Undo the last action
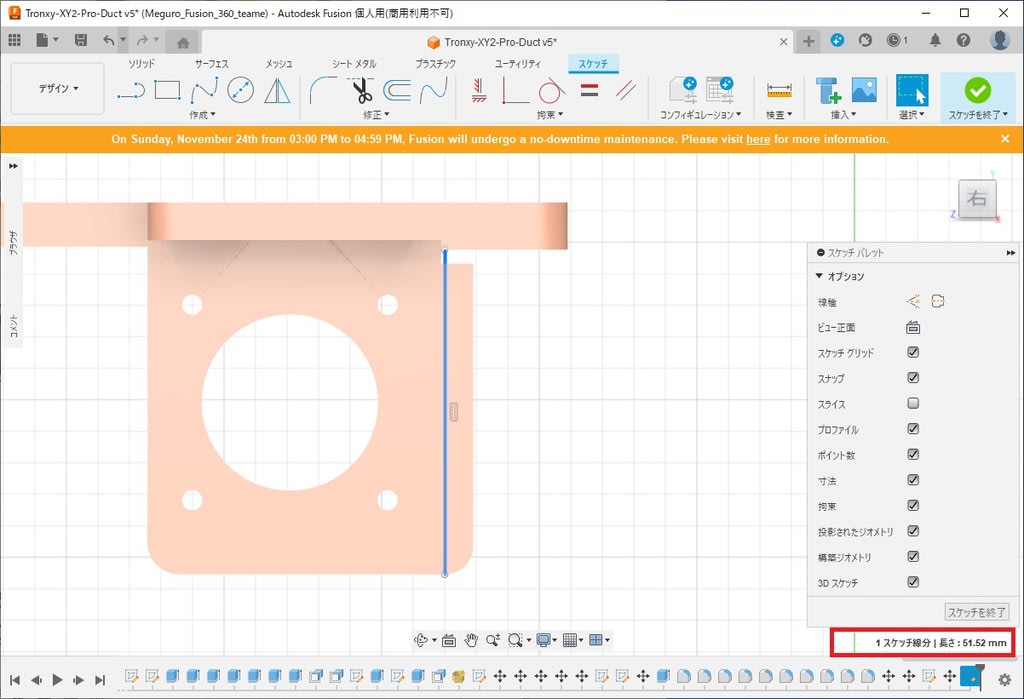 coord(108,41)
